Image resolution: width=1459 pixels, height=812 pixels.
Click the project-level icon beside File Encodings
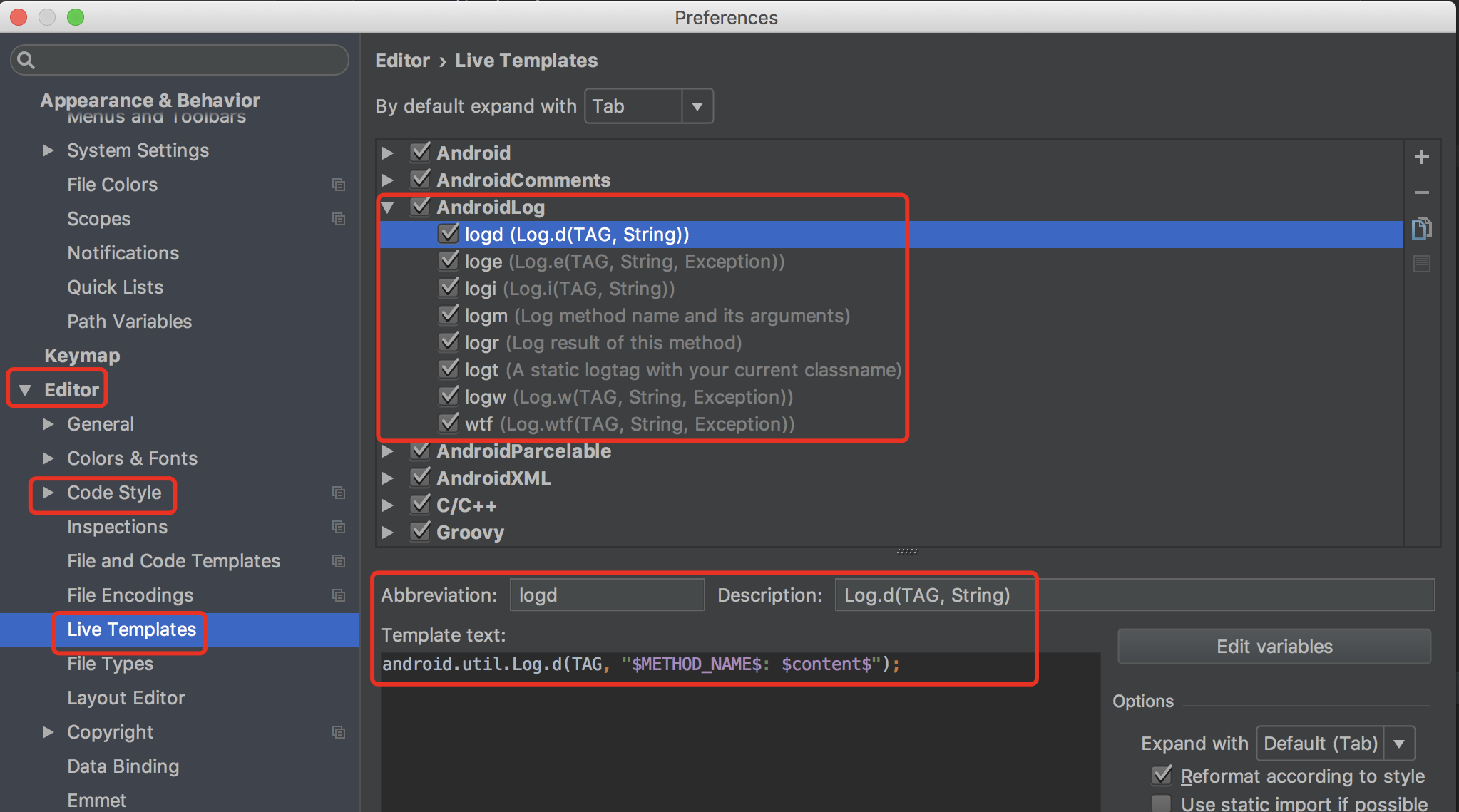(339, 595)
